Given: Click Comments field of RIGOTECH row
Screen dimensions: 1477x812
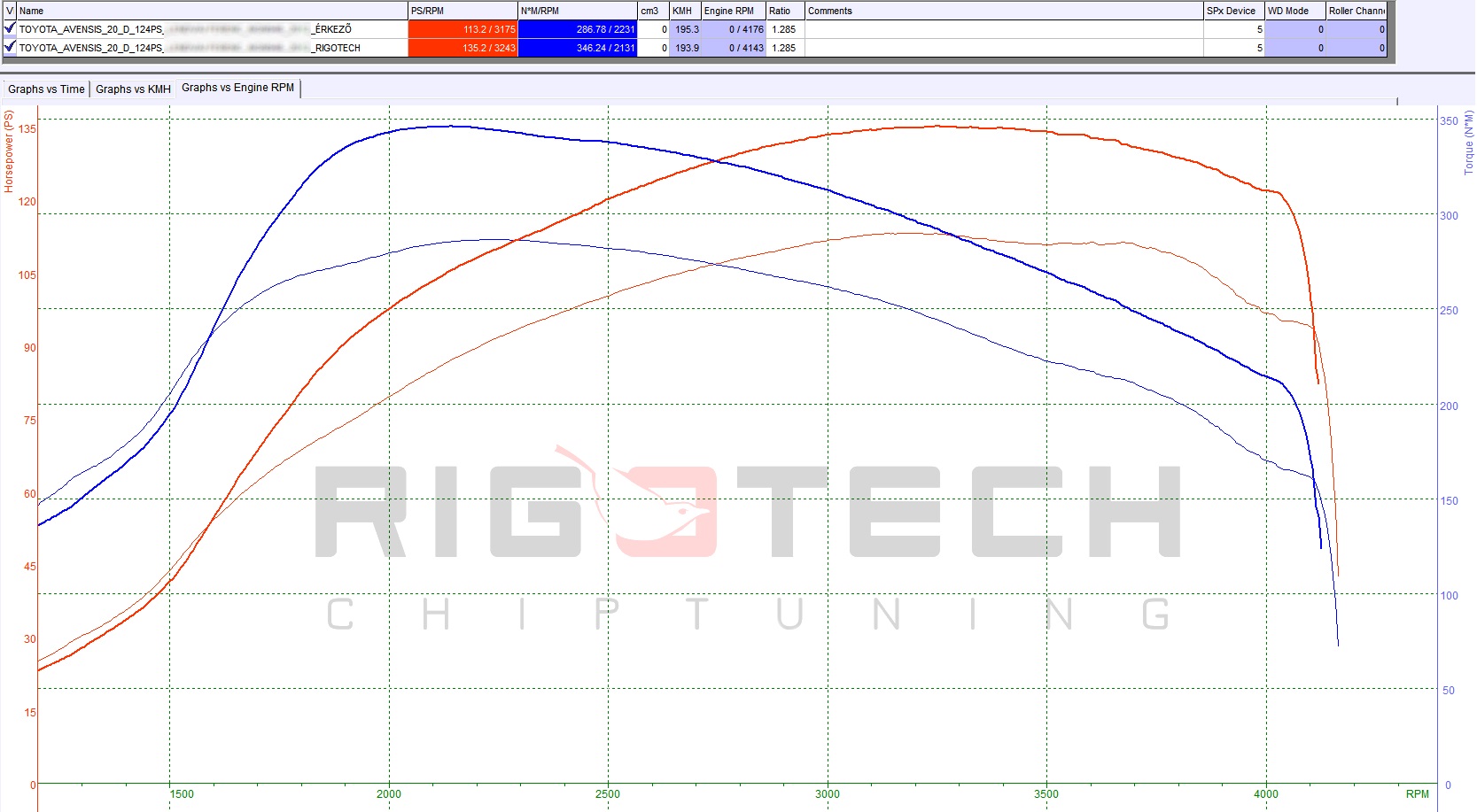Looking at the screenshot, I should tap(1004, 48).
